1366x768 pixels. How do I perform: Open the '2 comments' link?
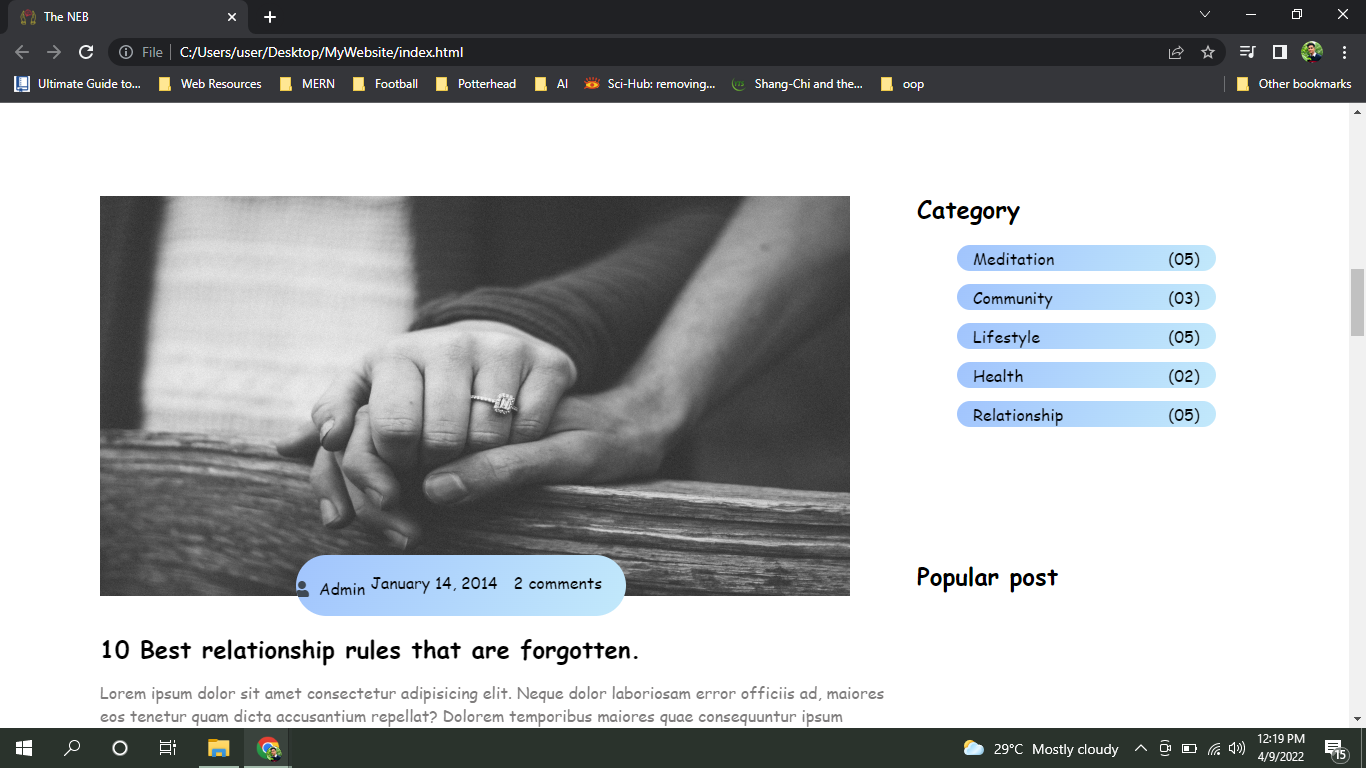point(558,584)
